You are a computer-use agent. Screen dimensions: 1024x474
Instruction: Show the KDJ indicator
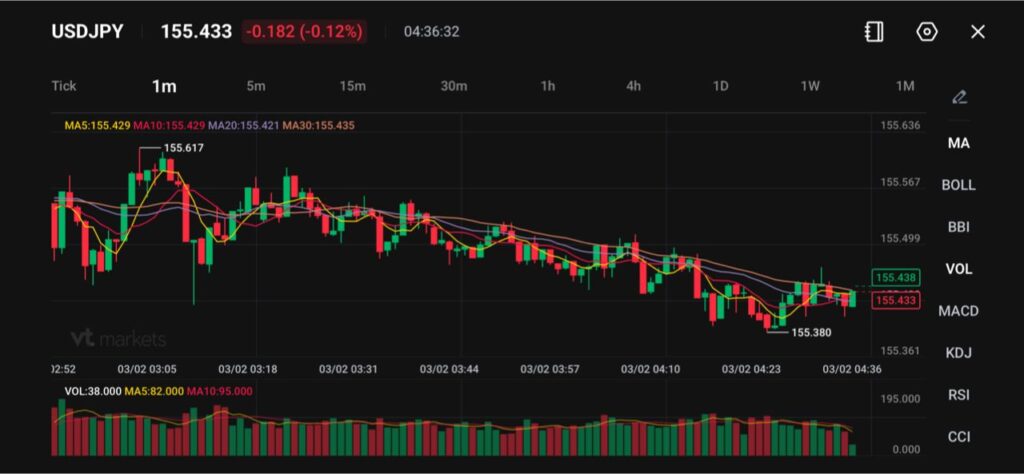click(x=958, y=353)
